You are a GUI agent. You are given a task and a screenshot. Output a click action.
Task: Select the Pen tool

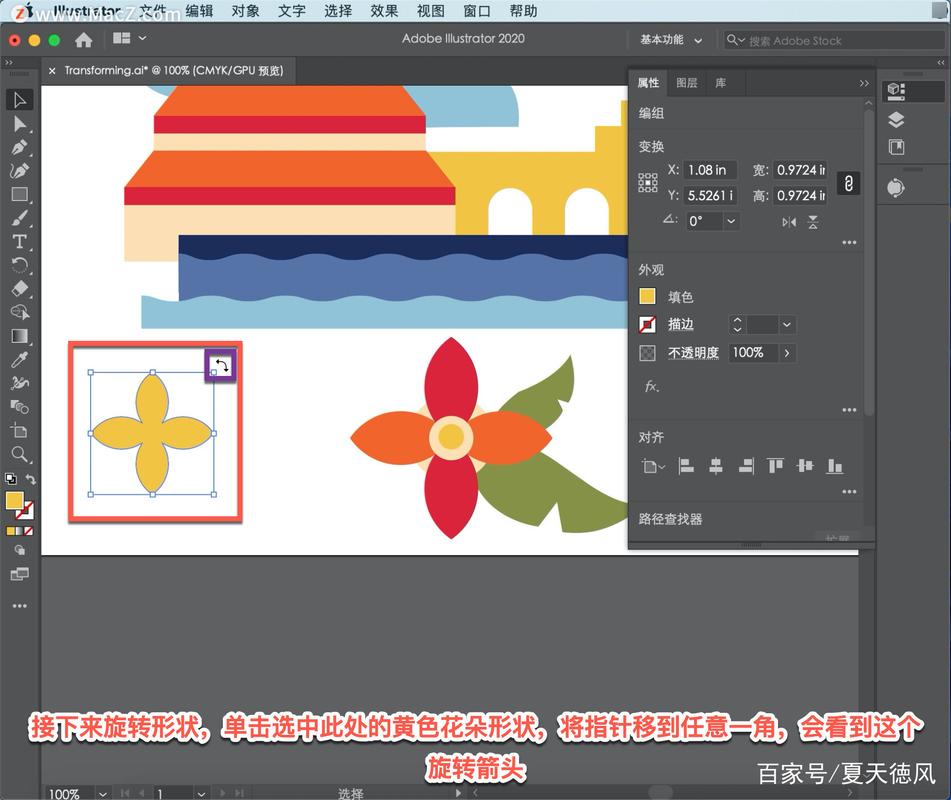[19, 147]
